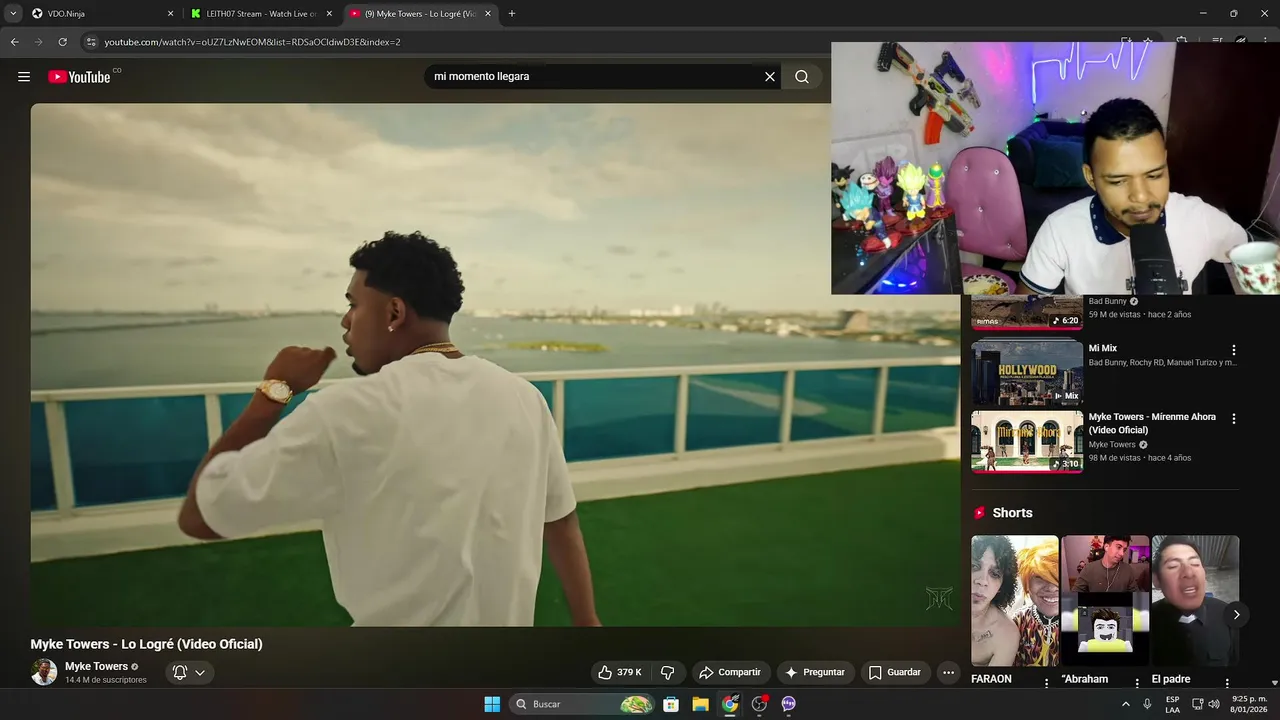Reload the current page

click(x=62, y=42)
